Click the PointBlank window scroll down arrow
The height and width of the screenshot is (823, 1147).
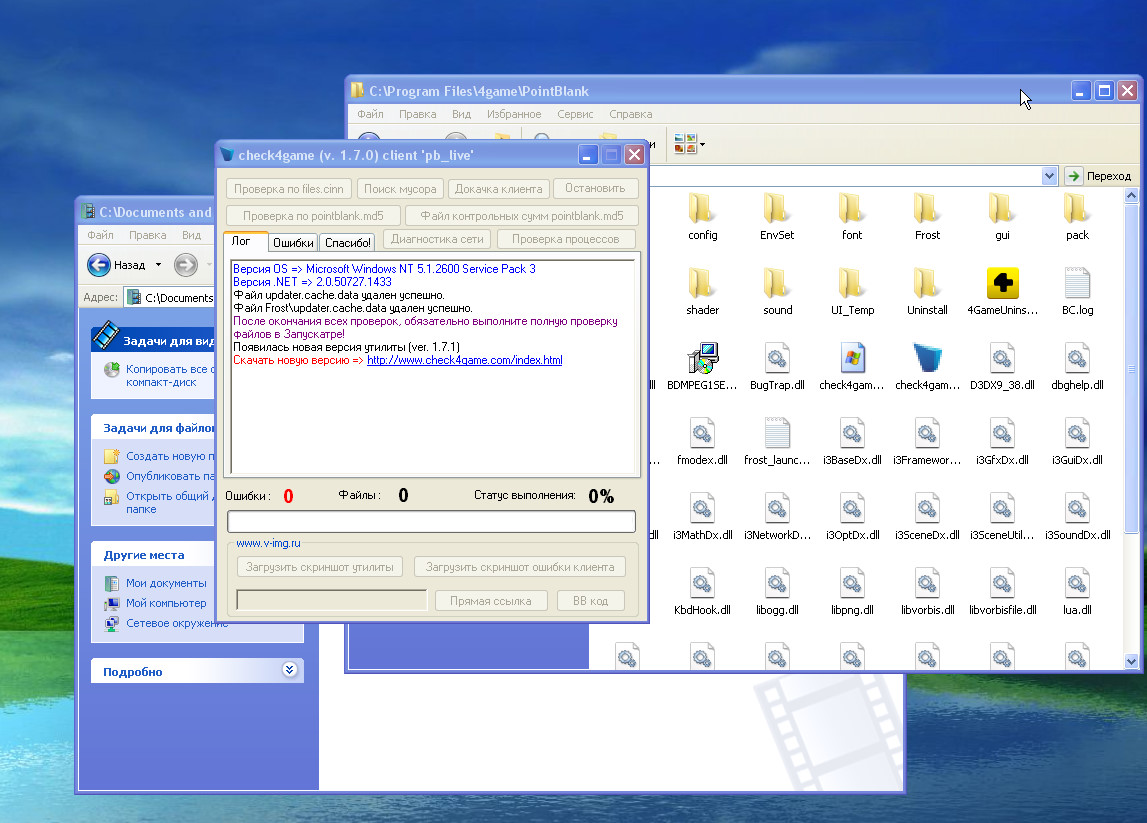pyautogui.click(x=1131, y=661)
